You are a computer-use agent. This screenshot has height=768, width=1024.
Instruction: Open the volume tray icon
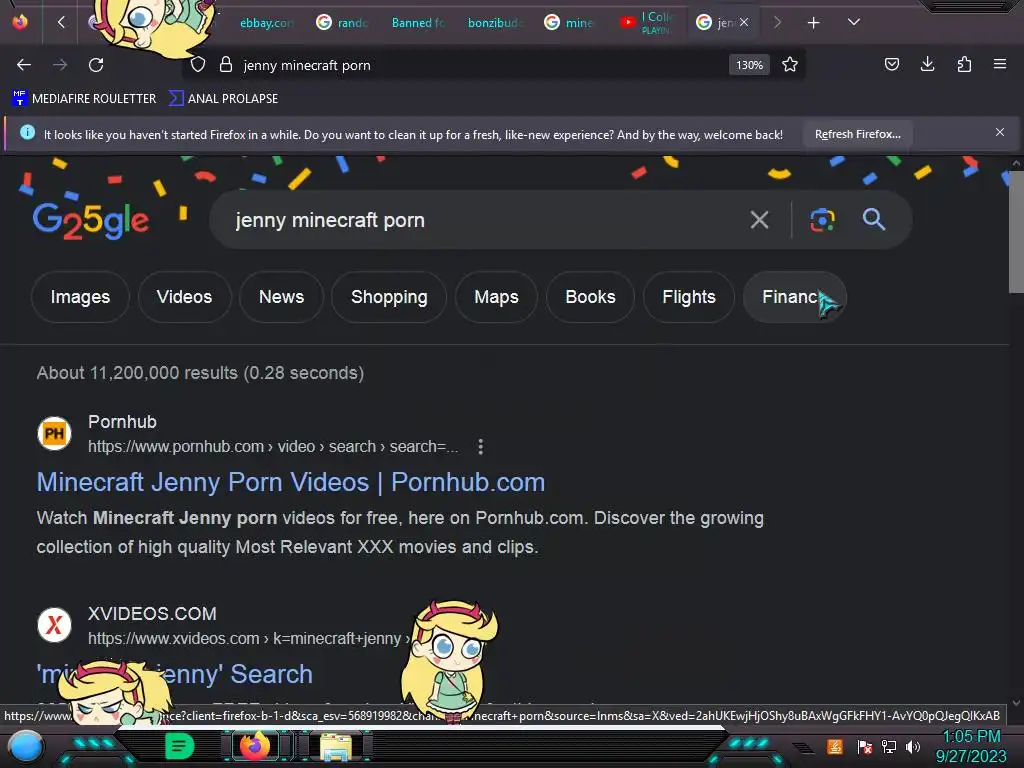[x=913, y=746]
